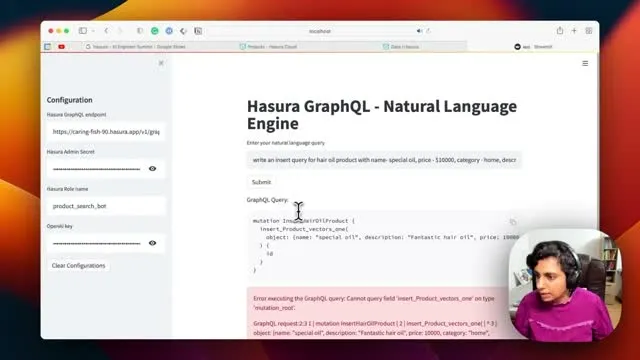This screenshot has height=360, width=640.
Task: Open a new Safari tab
Action: pyautogui.click(x=574, y=31)
